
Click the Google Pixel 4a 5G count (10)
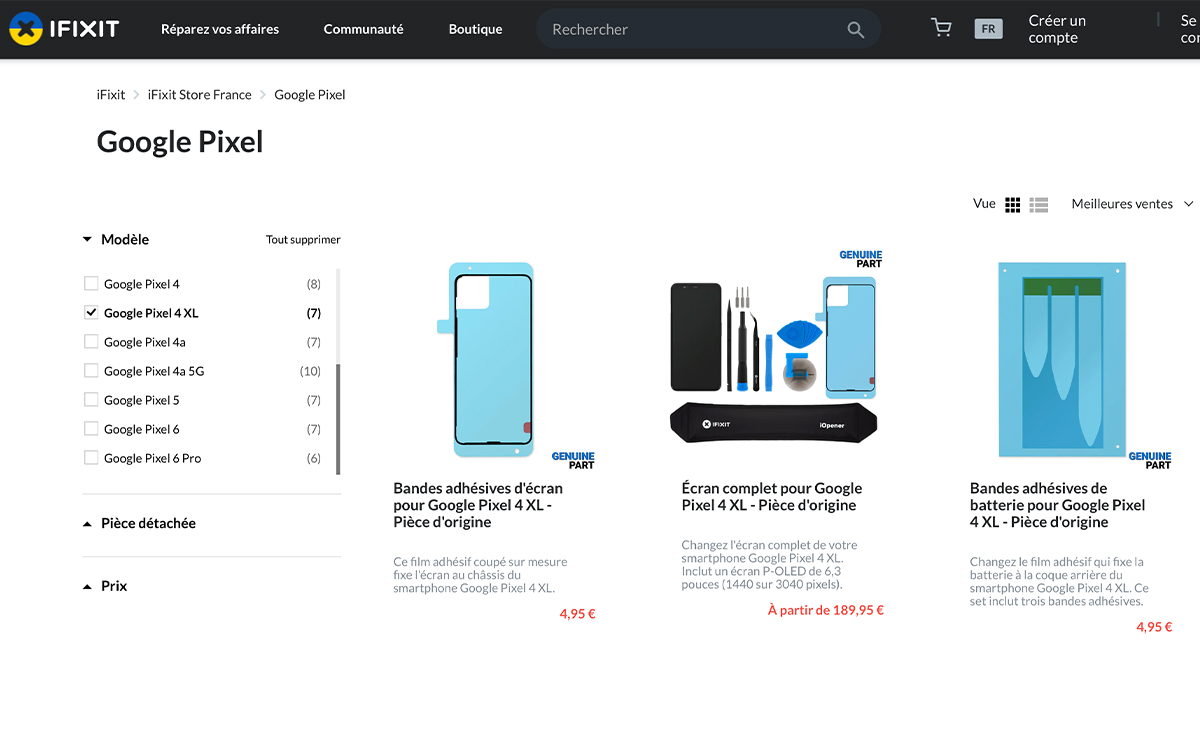tap(310, 371)
